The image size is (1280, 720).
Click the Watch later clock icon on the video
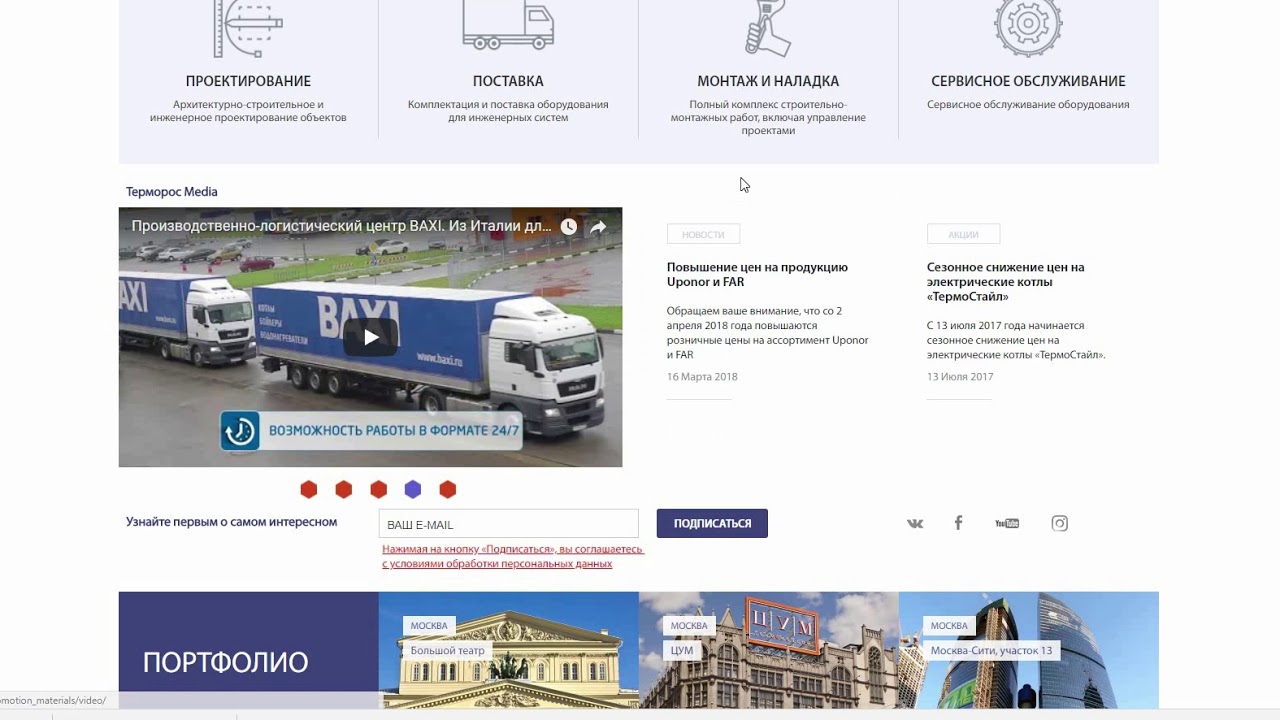[568, 227]
